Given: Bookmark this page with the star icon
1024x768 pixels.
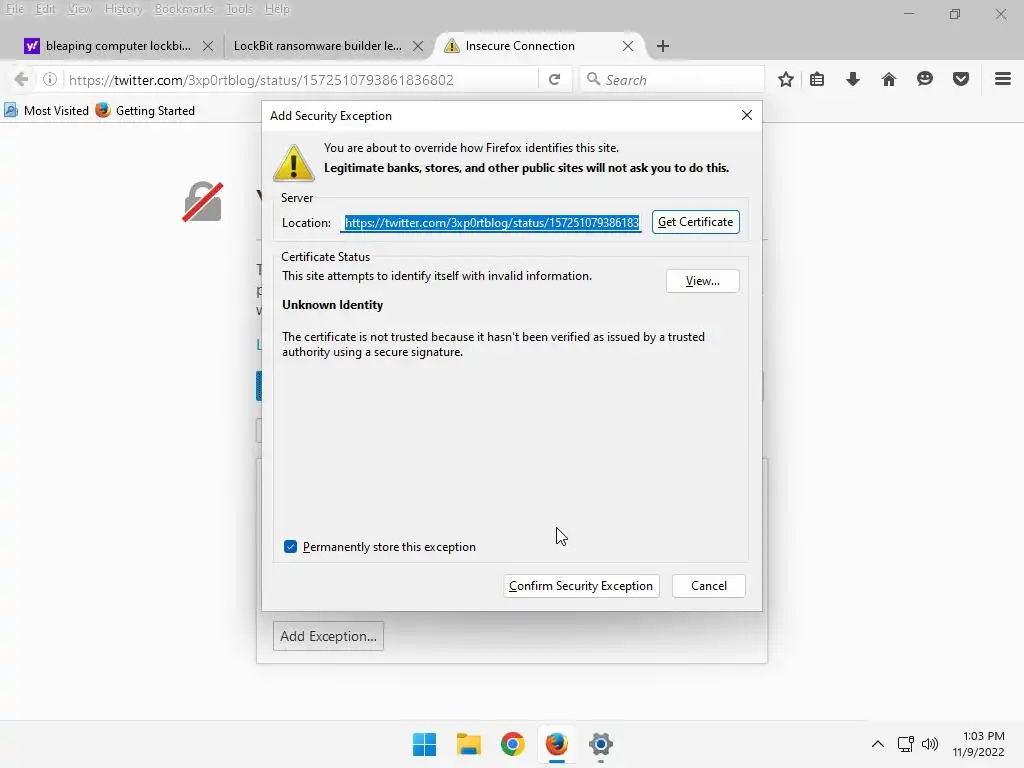Looking at the screenshot, I should [x=786, y=80].
